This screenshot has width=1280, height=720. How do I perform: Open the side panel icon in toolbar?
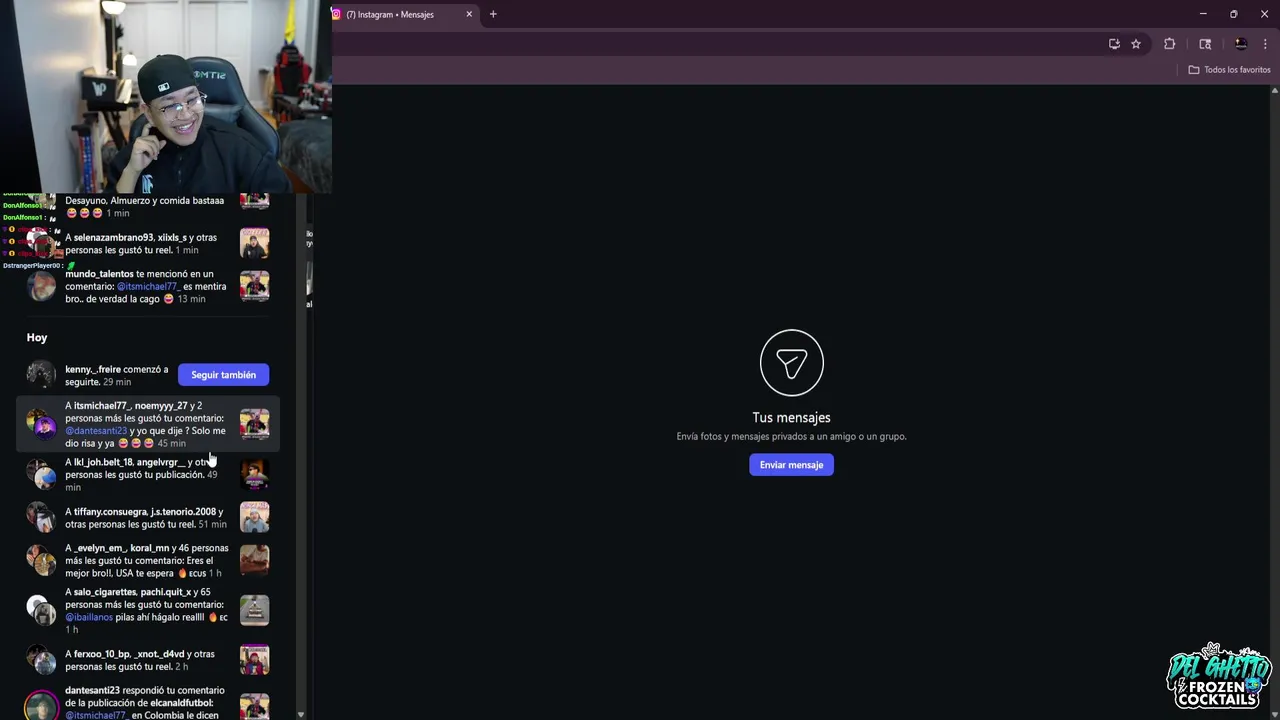tap(1205, 44)
